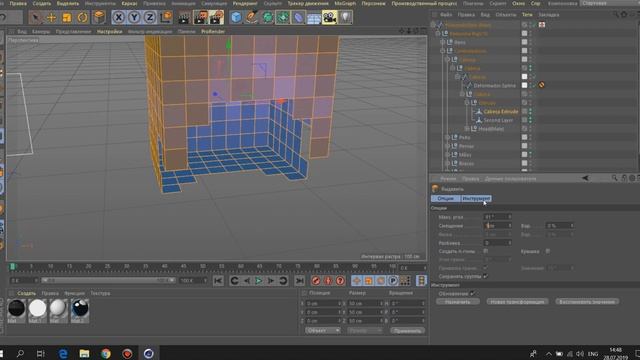Expand the Pelo object in tree
This screenshot has height=360, width=640.
click(448, 138)
